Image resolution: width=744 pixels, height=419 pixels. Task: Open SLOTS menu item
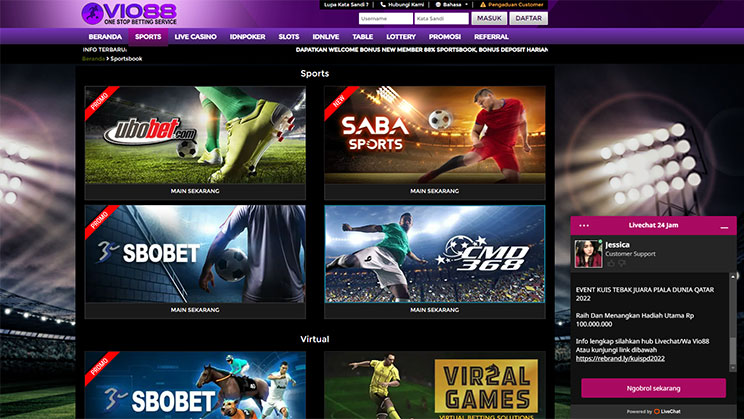point(288,37)
